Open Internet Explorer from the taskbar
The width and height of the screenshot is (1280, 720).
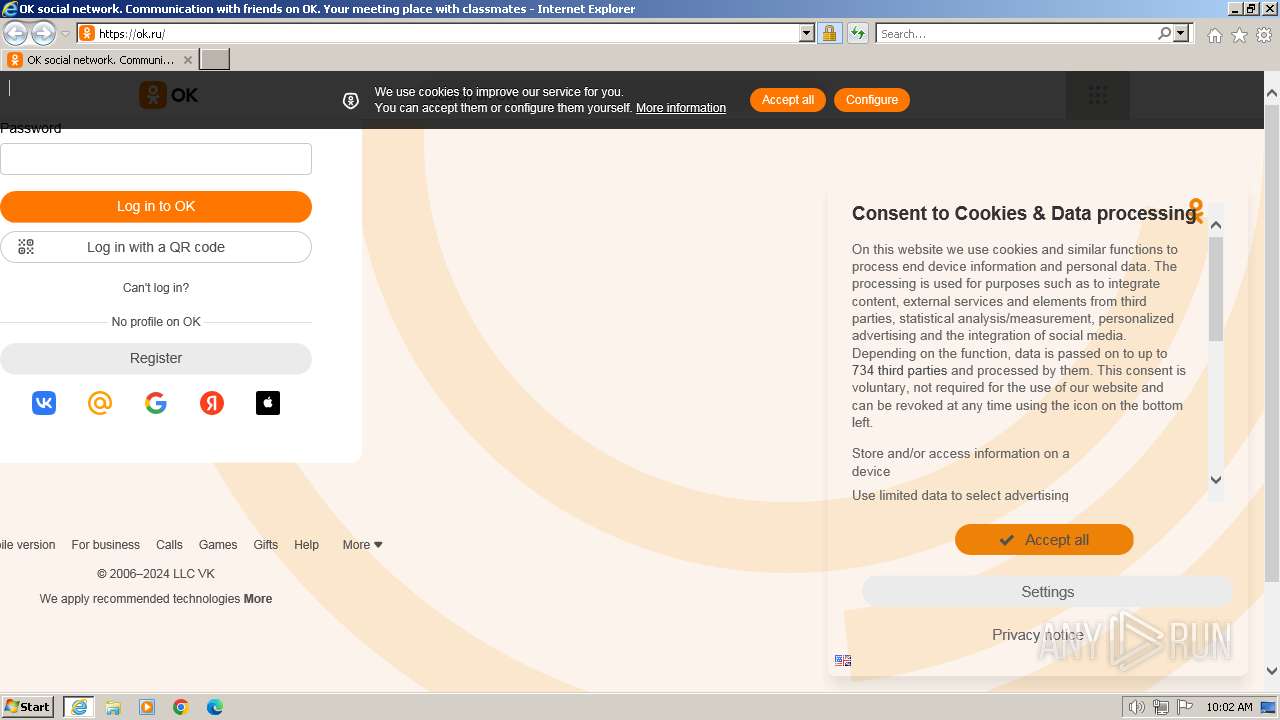click(79, 707)
